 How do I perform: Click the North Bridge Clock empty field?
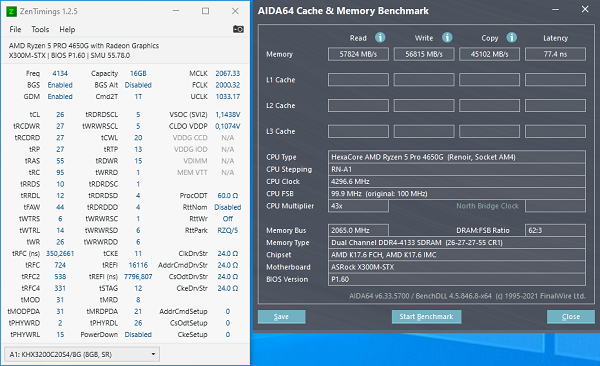[x=555, y=206]
